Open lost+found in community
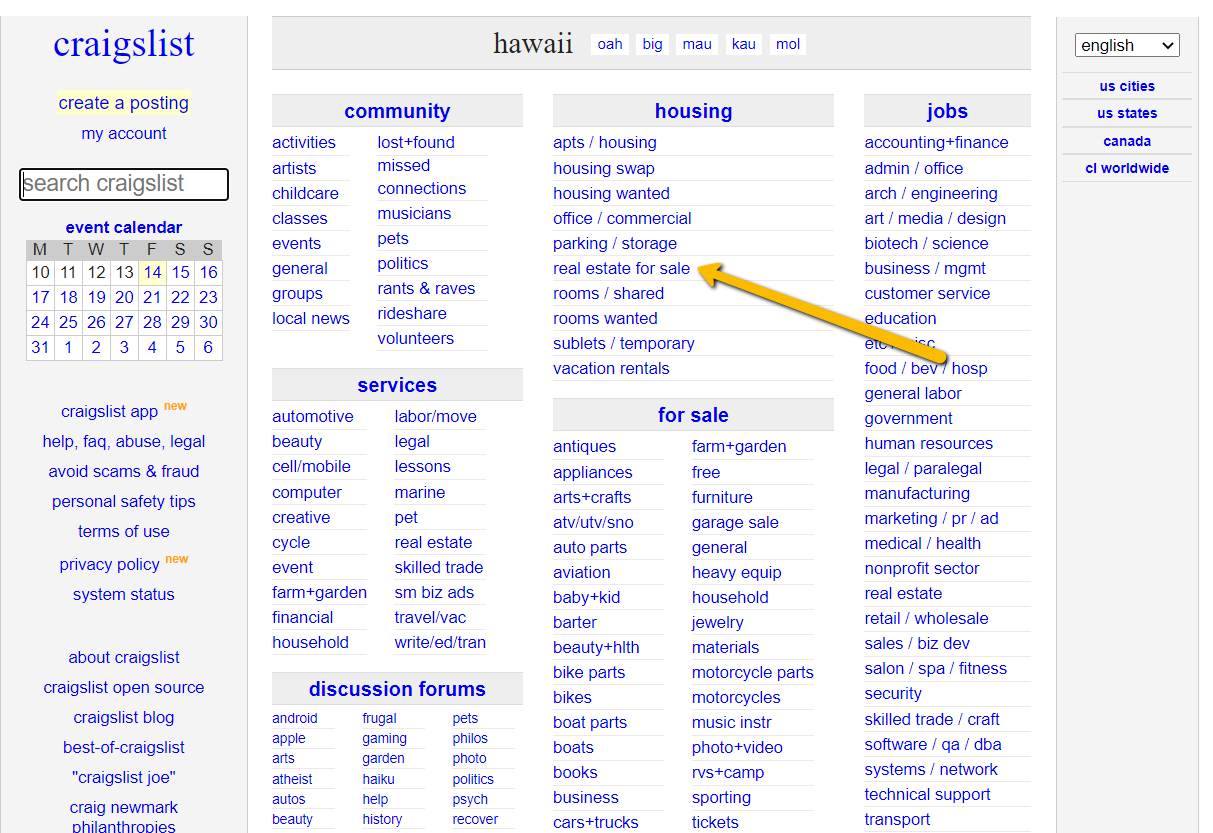This screenshot has width=1213, height=833. [x=416, y=142]
